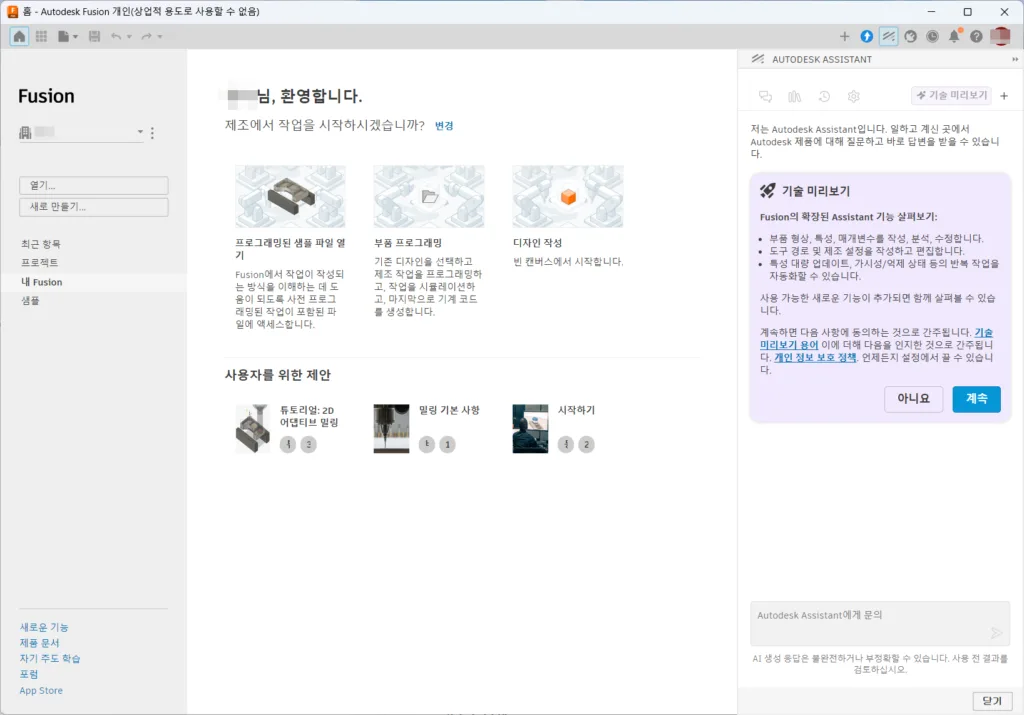Collapse the Autodesk Assistant panel chevrons
Screen dimensions: 1024x715
[1015, 59]
